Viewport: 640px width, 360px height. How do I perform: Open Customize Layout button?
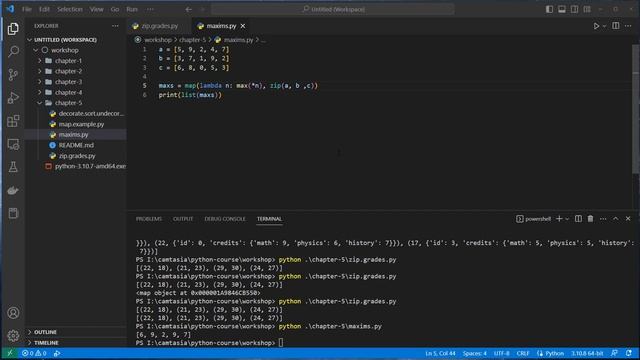pos(587,9)
